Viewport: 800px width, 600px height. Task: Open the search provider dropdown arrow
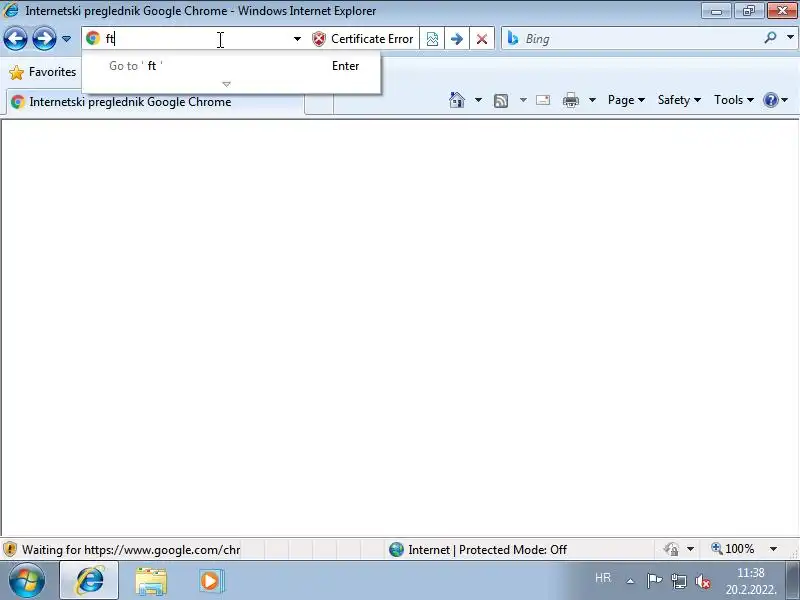click(x=790, y=38)
